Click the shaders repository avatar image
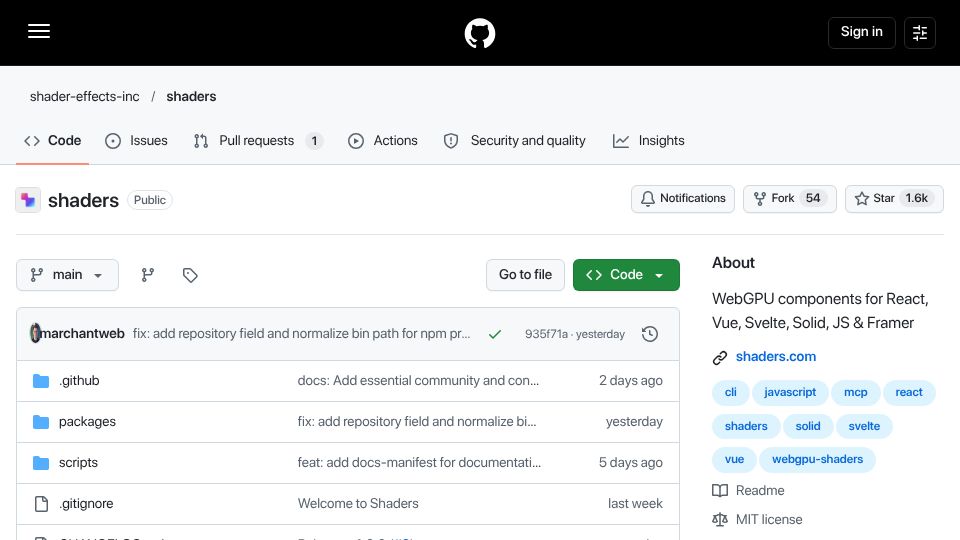960x540 pixels. (28, 200)
